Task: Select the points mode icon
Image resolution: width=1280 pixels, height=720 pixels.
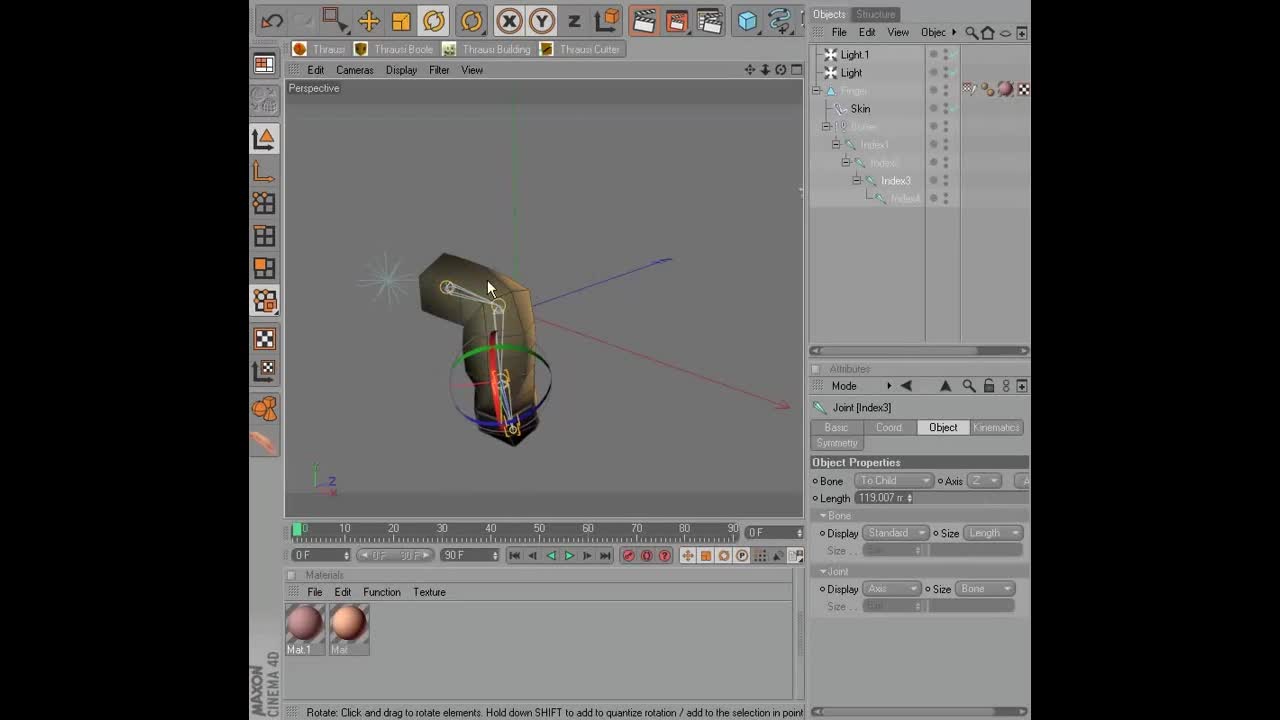Action: pos(264,203)
